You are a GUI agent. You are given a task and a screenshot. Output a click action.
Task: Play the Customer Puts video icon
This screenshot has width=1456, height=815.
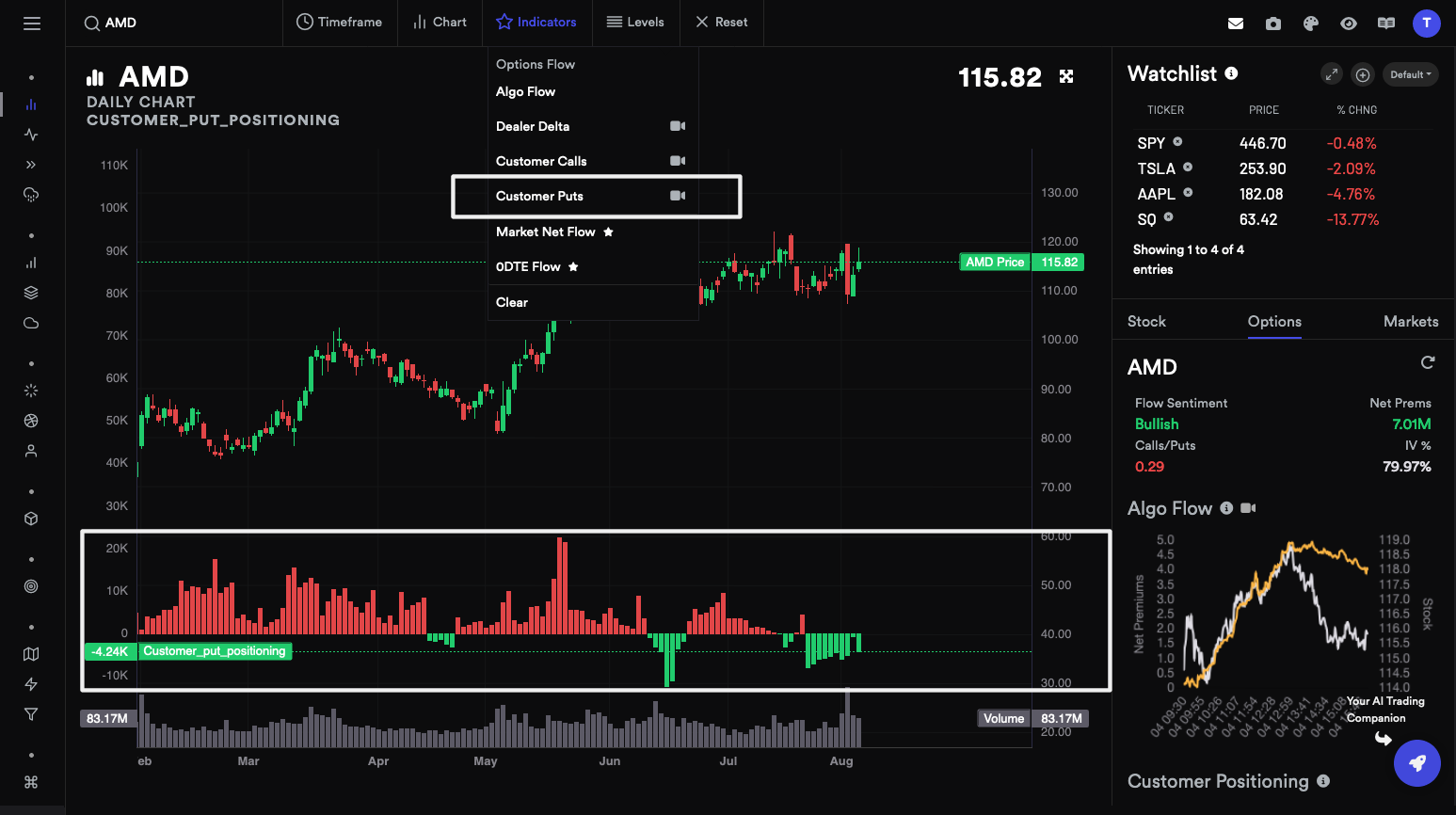(x=678, y=196)
